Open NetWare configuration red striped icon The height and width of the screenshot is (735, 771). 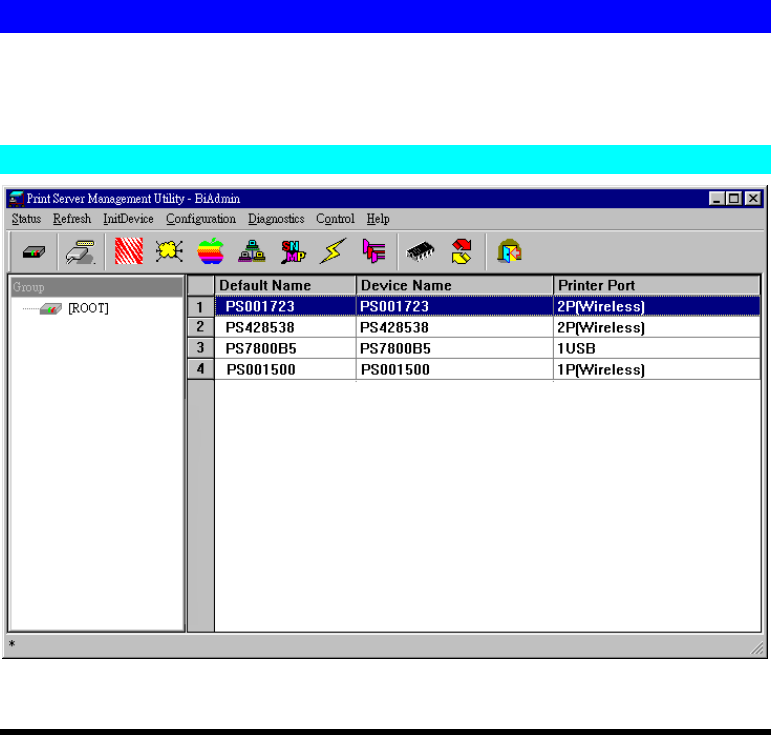[129, 251]
